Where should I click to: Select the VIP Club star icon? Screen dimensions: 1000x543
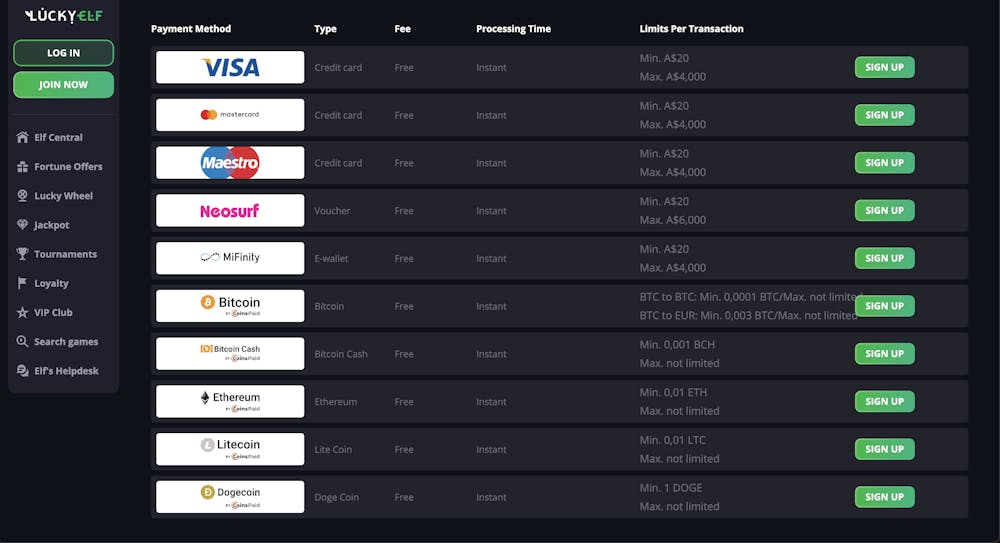pyautogui.click(x=22, y=312)
